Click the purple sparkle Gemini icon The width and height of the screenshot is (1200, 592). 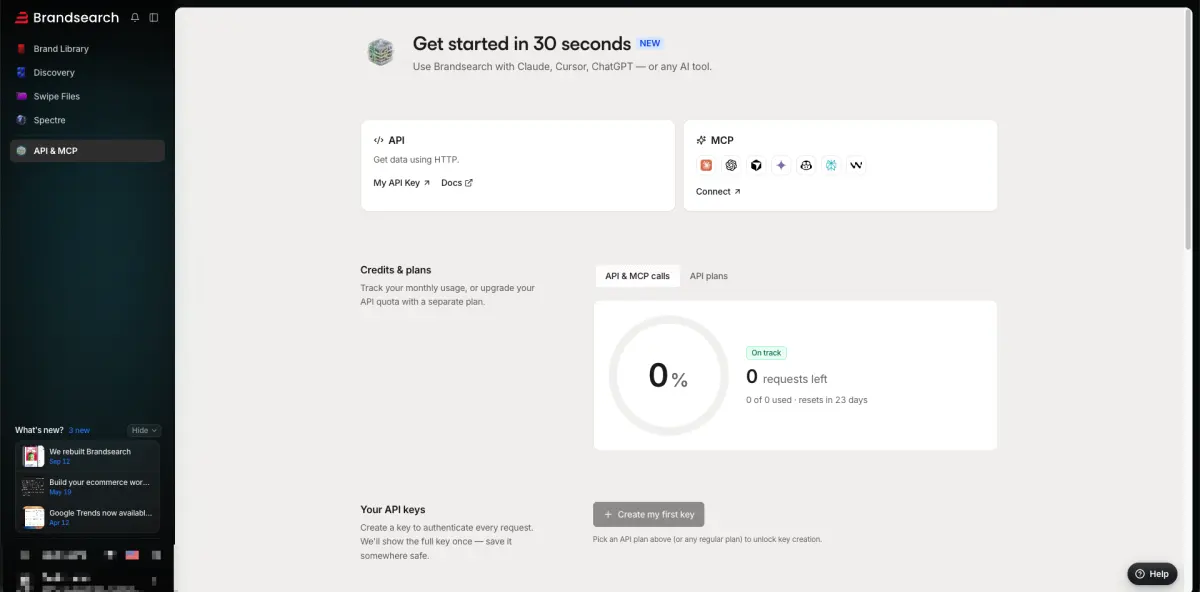click(x=781, y=165)
